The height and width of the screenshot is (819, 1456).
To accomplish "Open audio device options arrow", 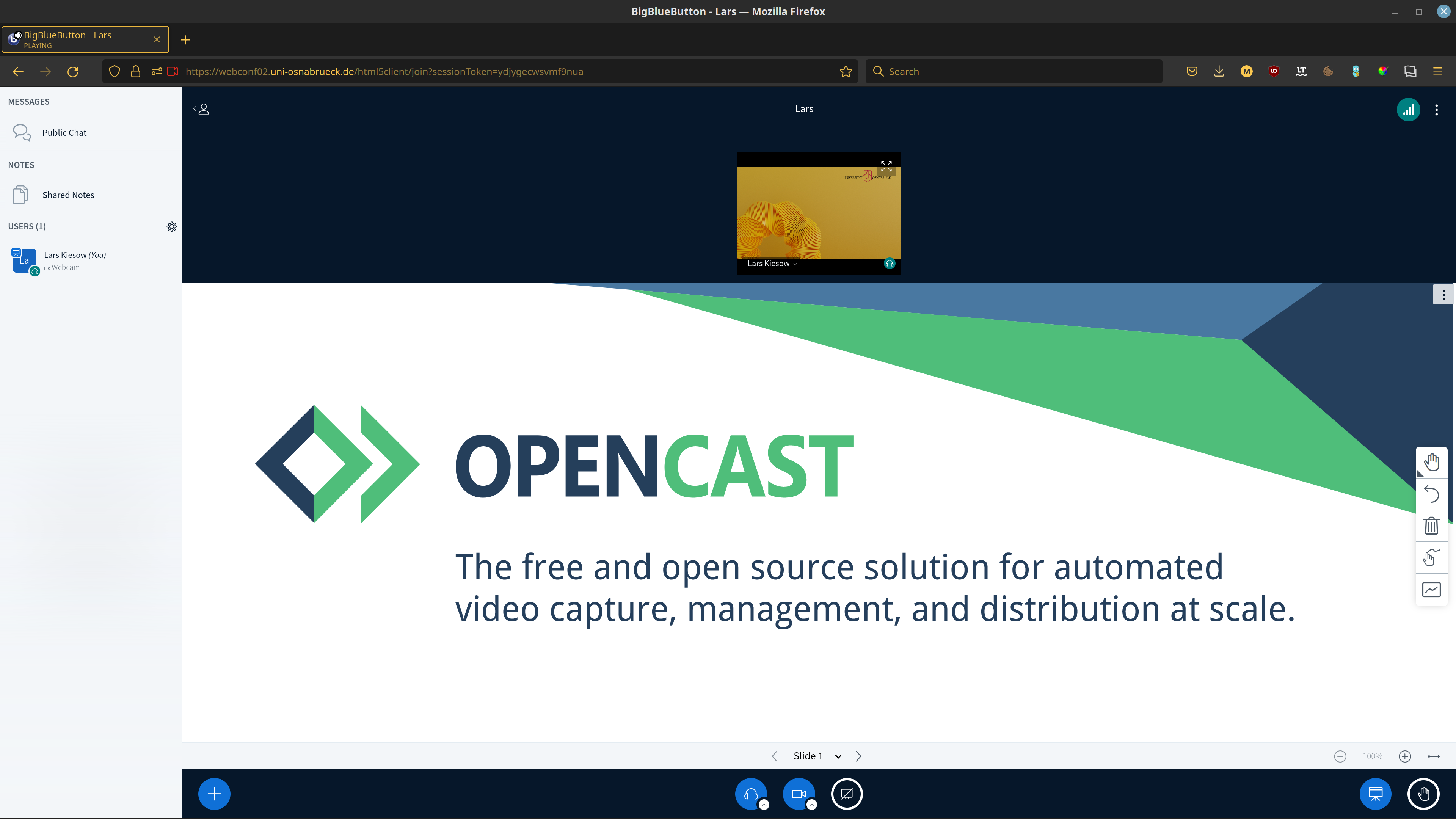I will (764, 804).
